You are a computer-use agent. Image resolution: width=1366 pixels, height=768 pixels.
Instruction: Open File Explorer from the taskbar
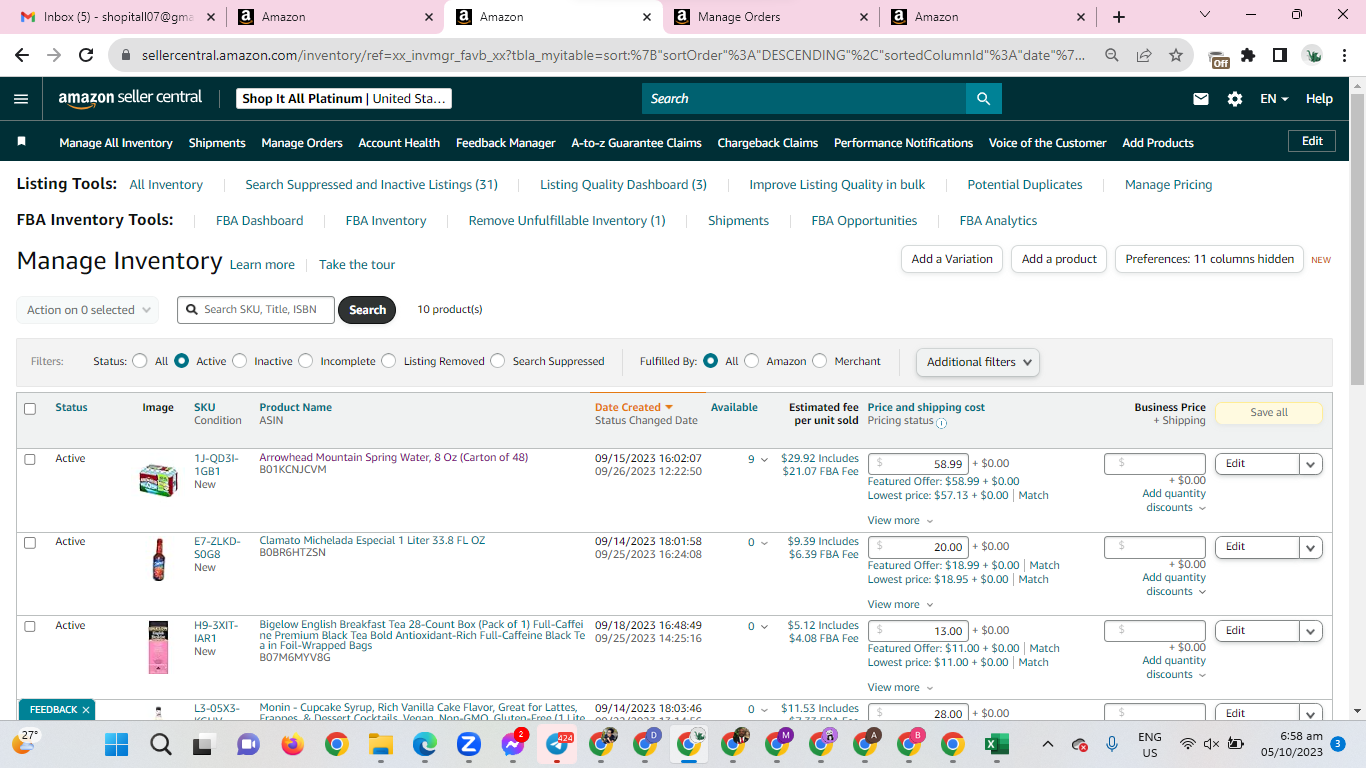pyautogui.click(x=380, y=744)
